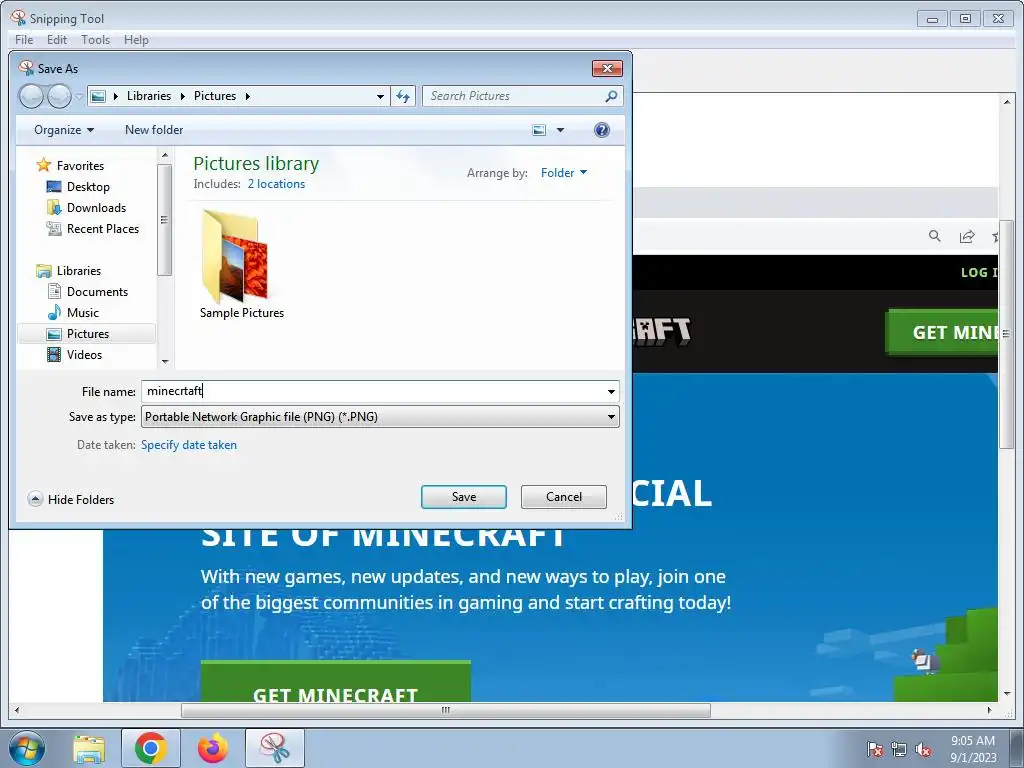
Task: Click GET MINECRAFT button in the snip
Action: (336, 682)
